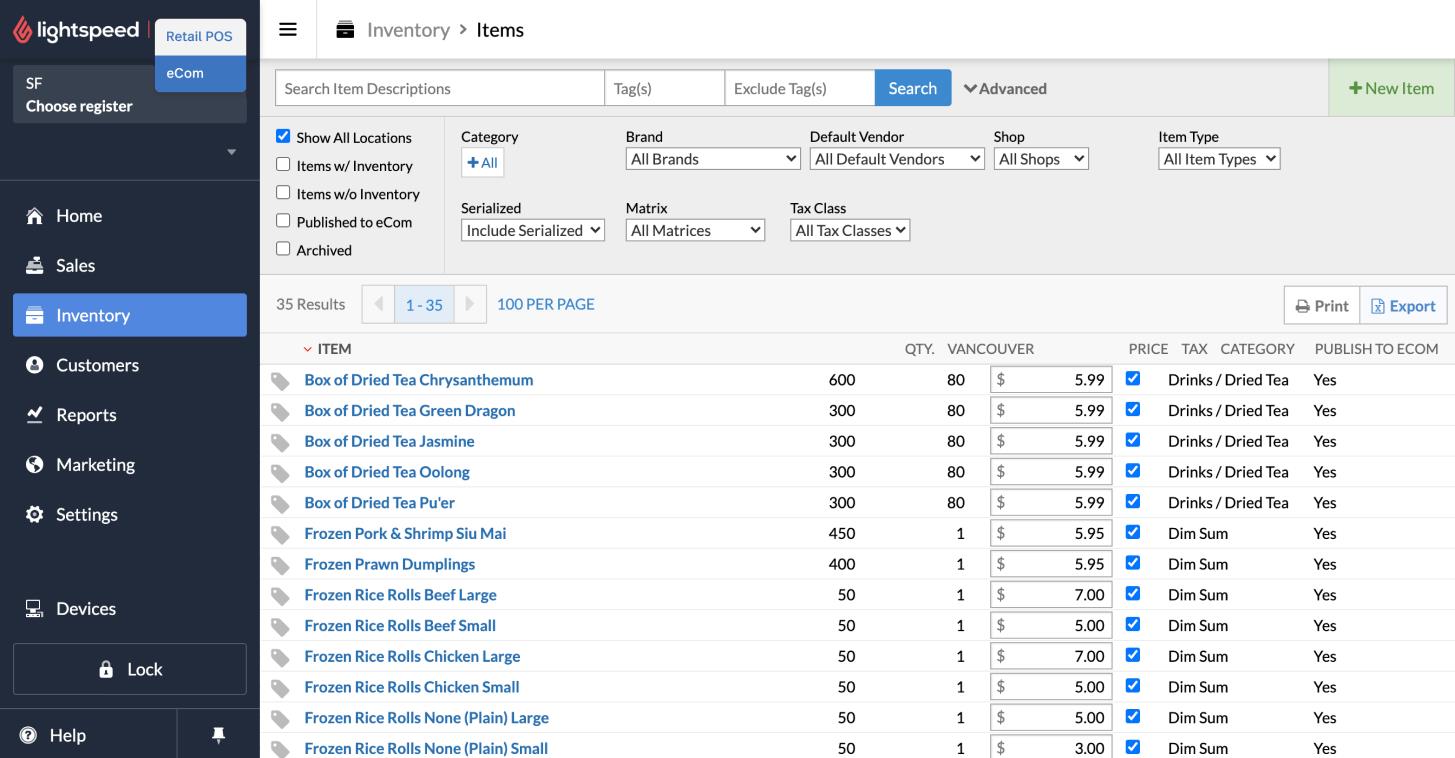Click tag icon for Frozen Rice Rolls None (Plain) Large

pos(281,719)
